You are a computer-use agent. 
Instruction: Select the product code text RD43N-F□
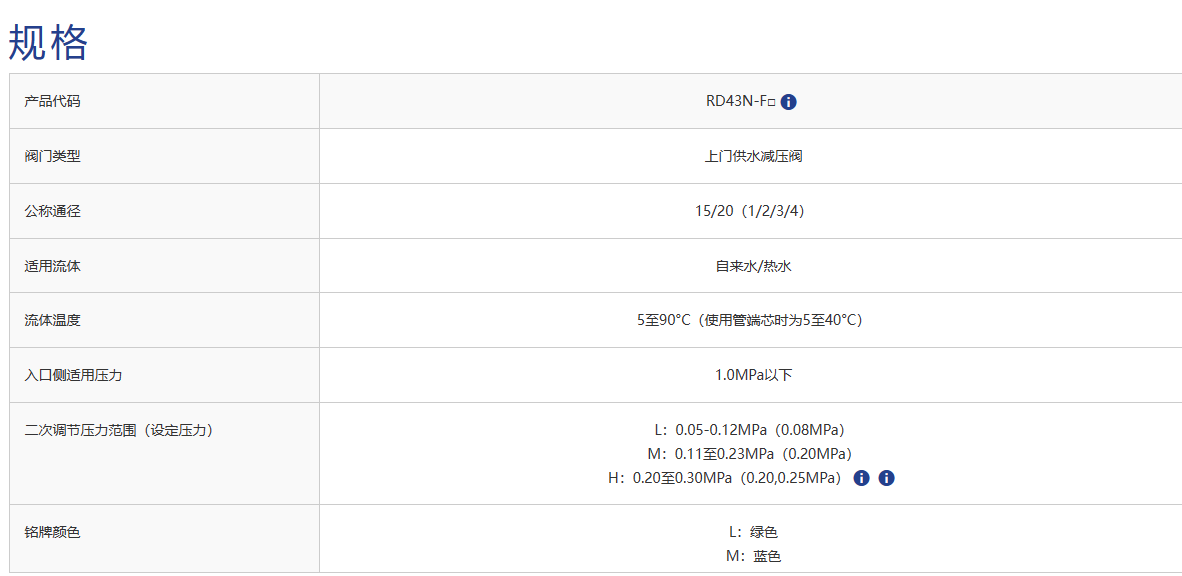(x=741, y=102)
